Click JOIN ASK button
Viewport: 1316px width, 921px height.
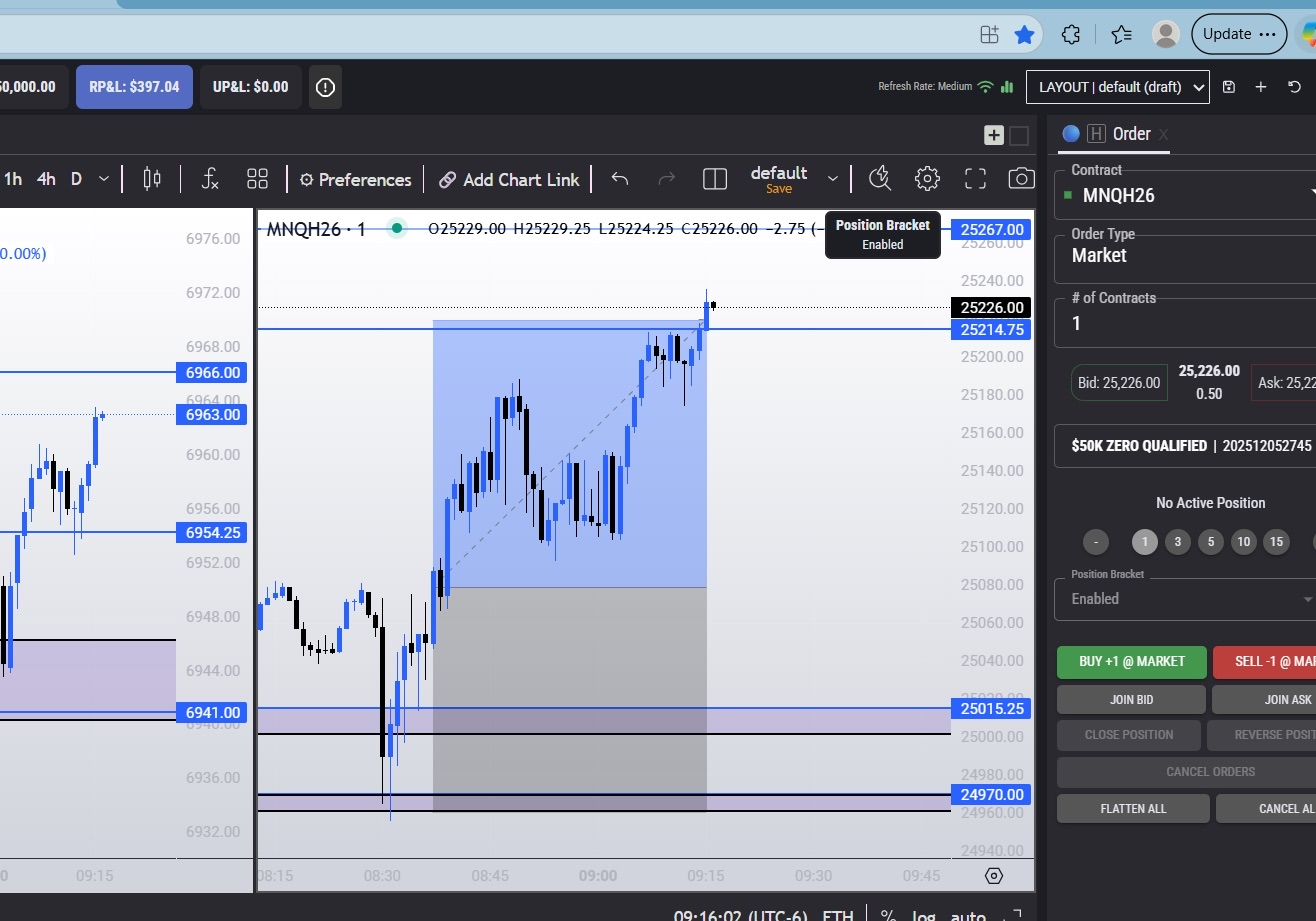tap(1264, 700)
